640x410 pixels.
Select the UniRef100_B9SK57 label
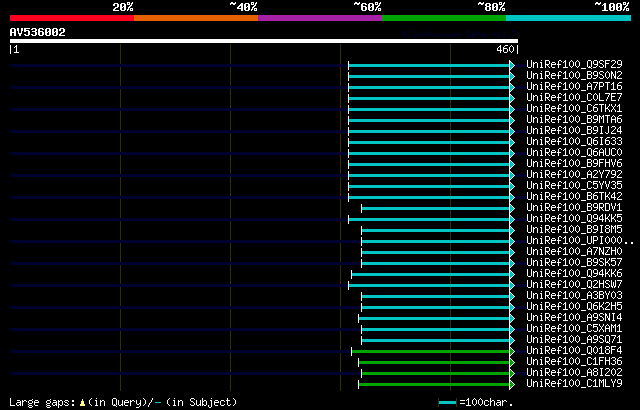click(x=574, y=263)
